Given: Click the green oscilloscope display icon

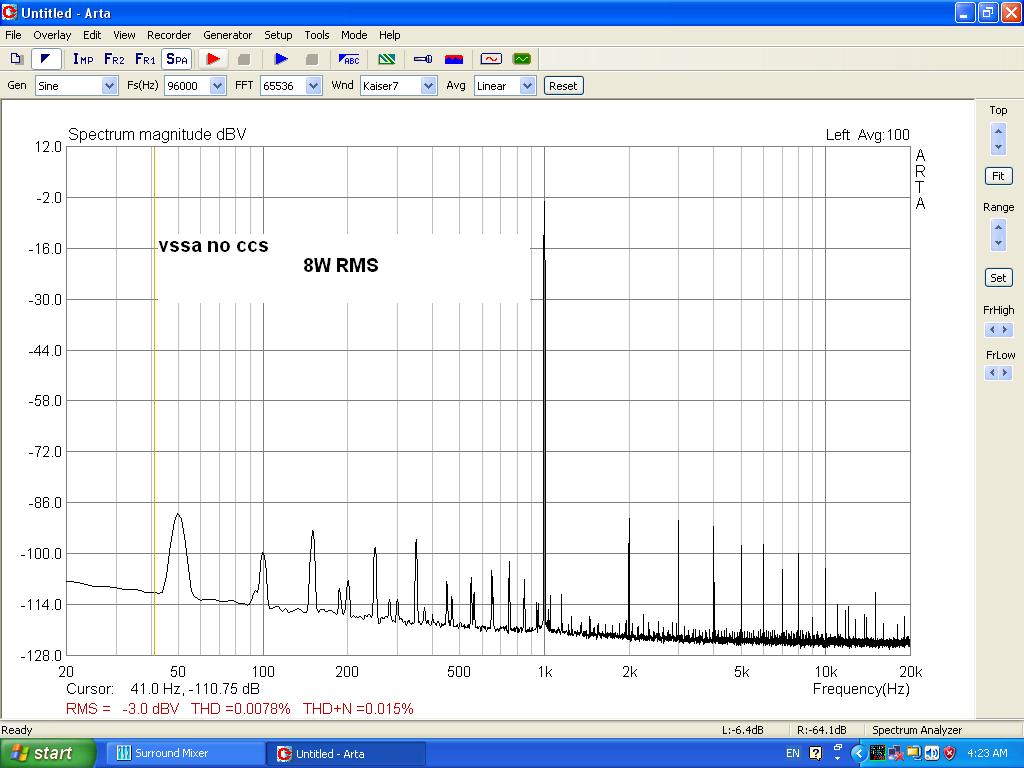Looking at the screenshot, I should pyautogui.click(x=522, y=59).
